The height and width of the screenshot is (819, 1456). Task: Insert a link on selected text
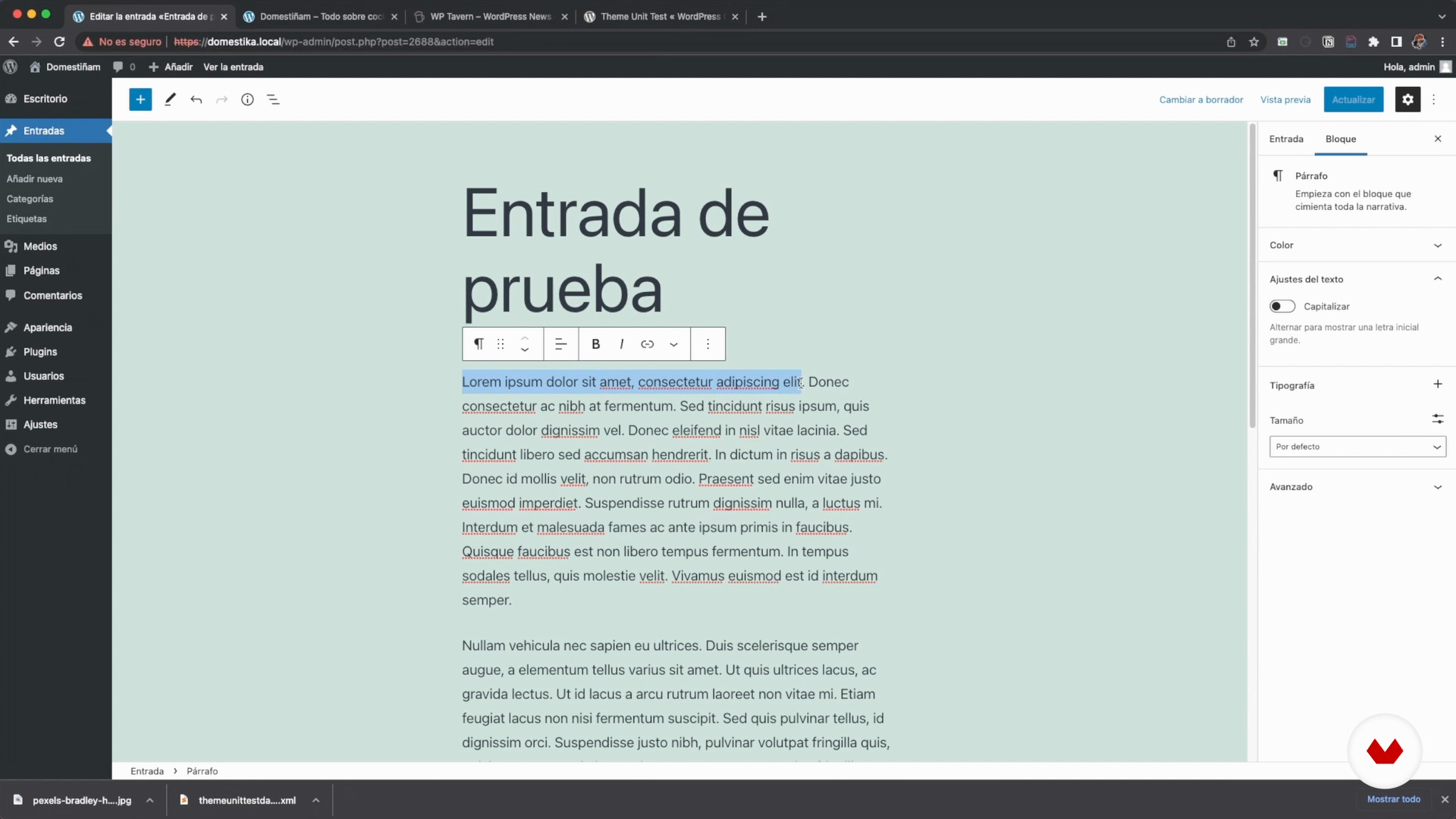[x=647, y=344]
